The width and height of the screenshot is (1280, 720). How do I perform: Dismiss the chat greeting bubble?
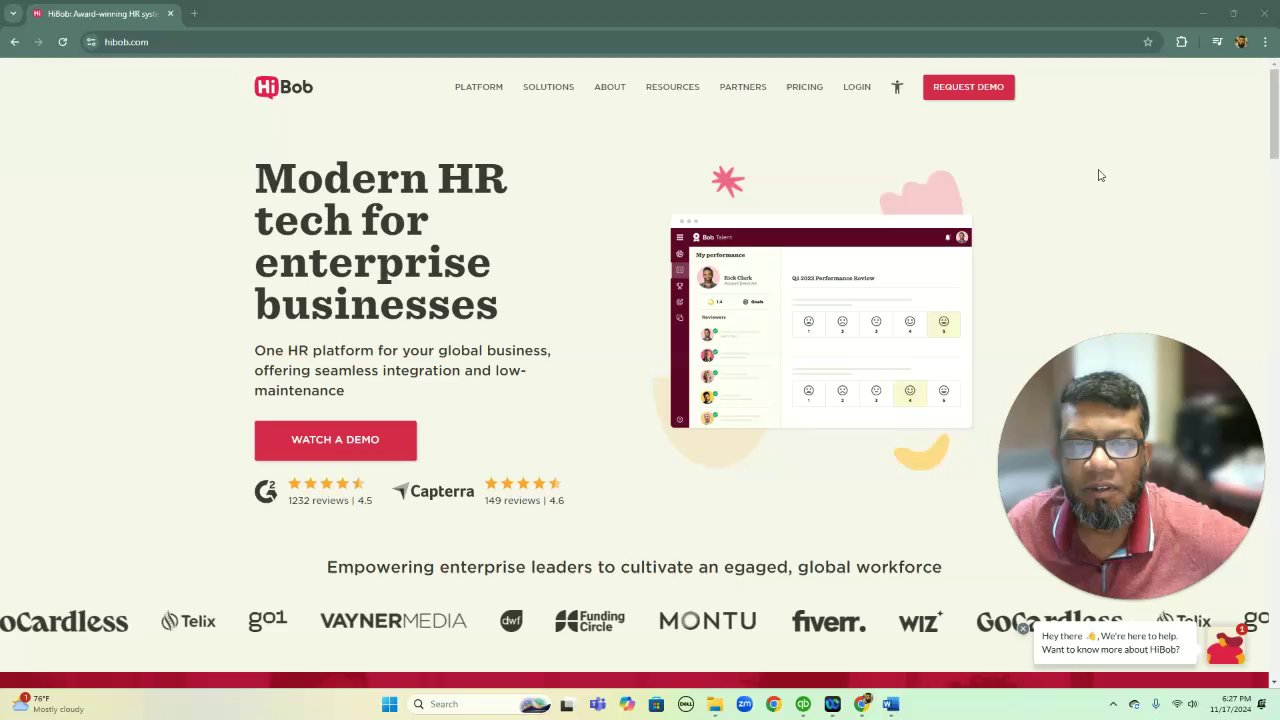pyautogui.click(x=1023, y=628)
